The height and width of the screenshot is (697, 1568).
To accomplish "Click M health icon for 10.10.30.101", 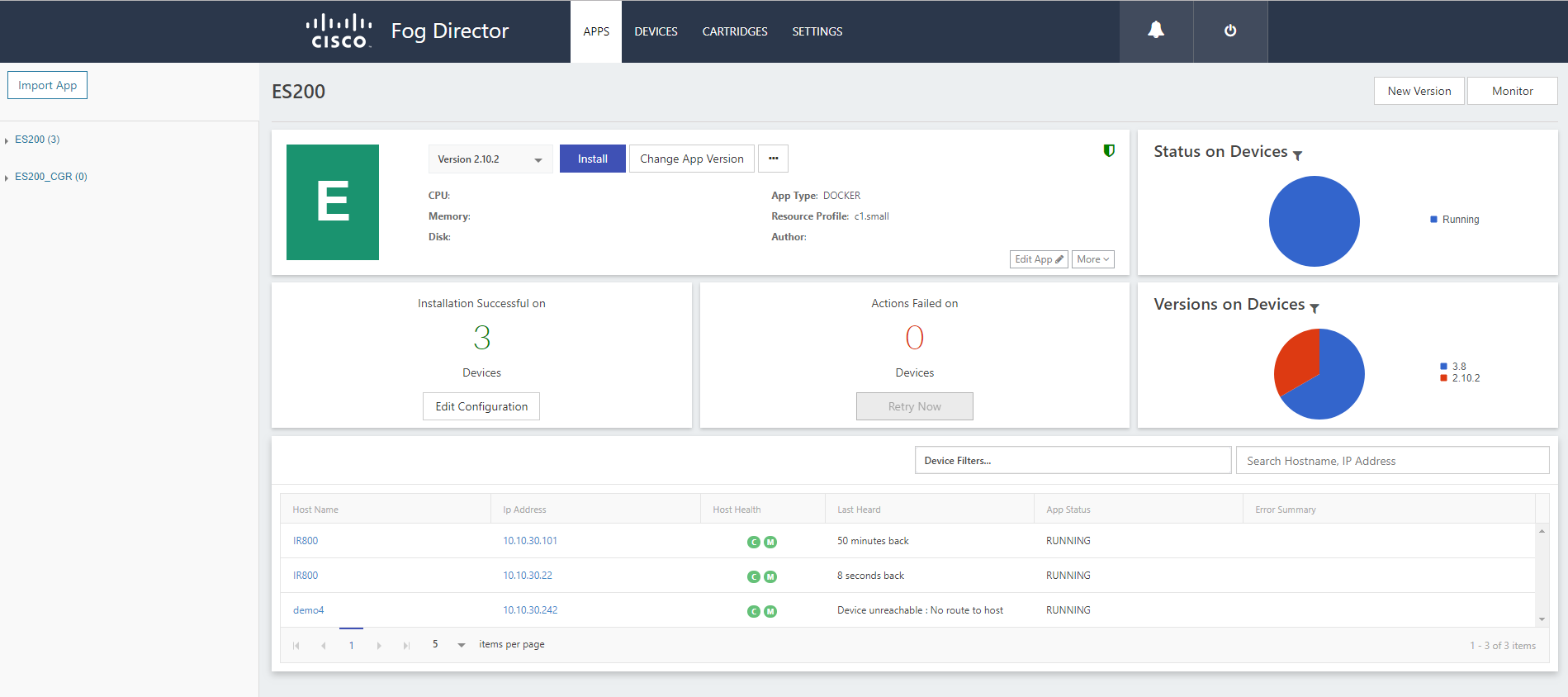I will click(770, 543).
